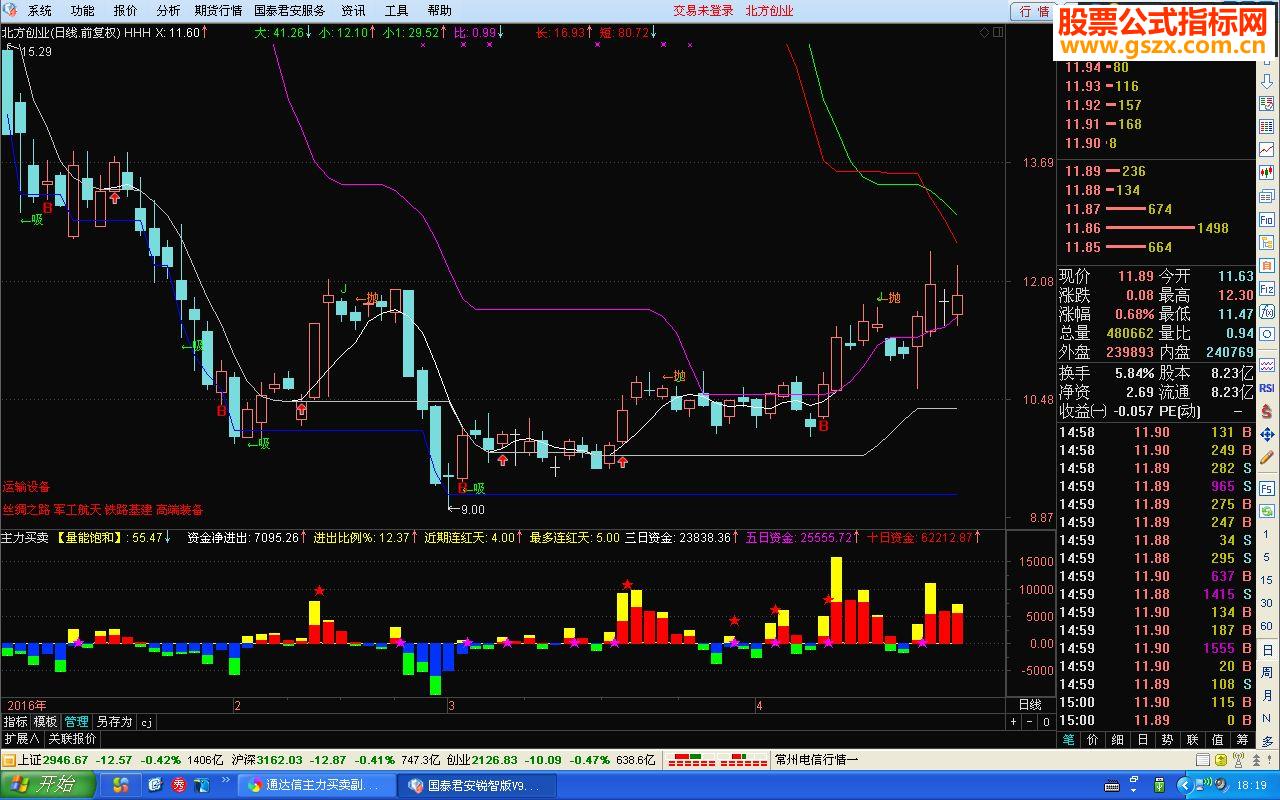Select the N multi-day period button
The image size is (1280, 800).
(1267, 718)
